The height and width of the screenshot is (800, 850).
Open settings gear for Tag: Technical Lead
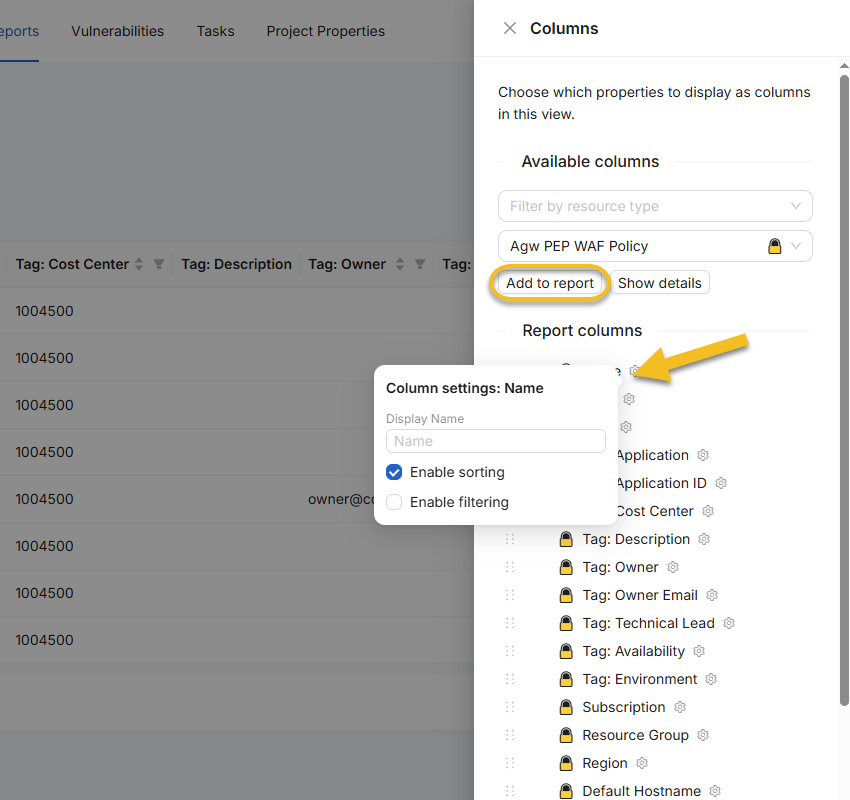[729, 623]
